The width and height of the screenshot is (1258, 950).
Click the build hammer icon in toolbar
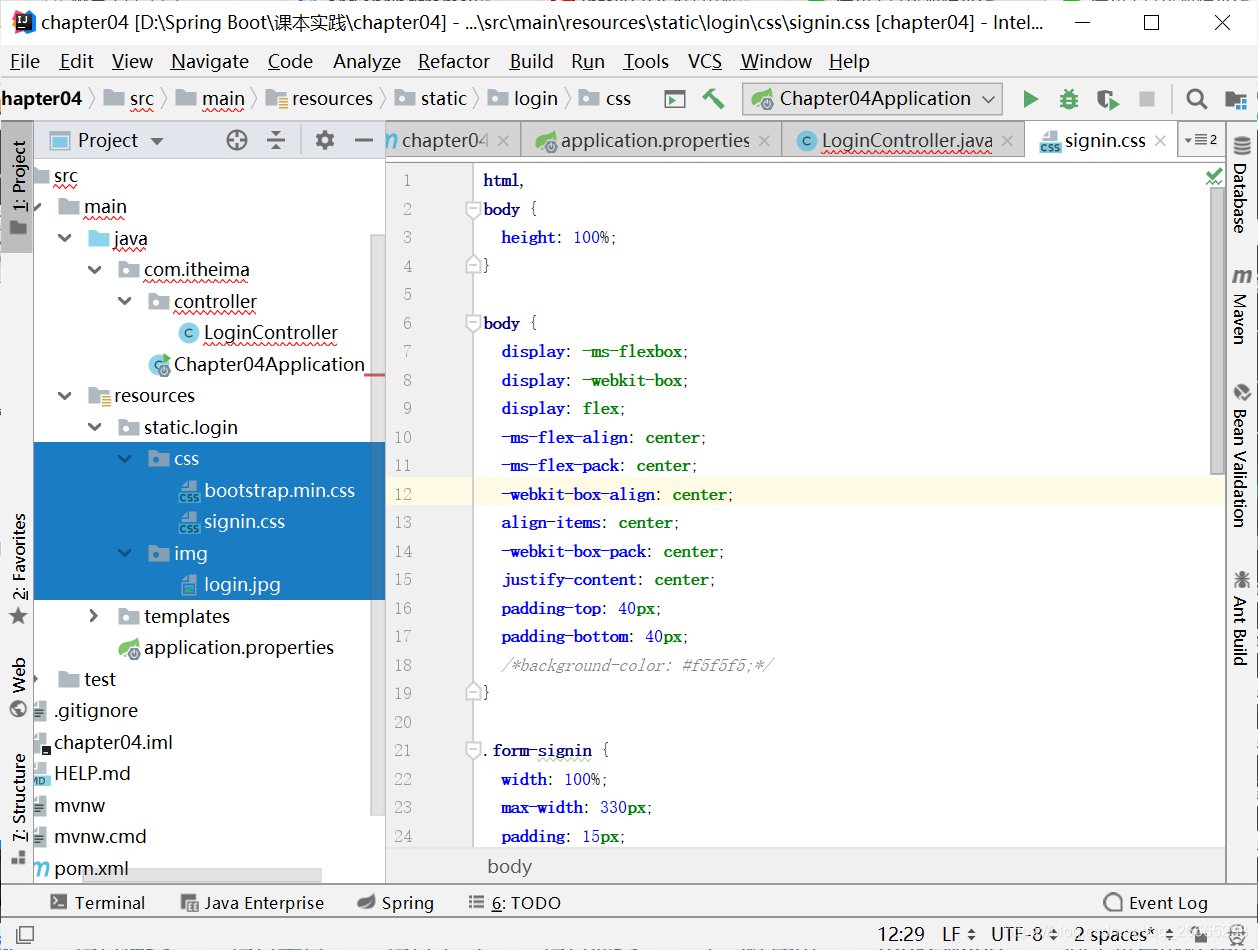[714, 98]
